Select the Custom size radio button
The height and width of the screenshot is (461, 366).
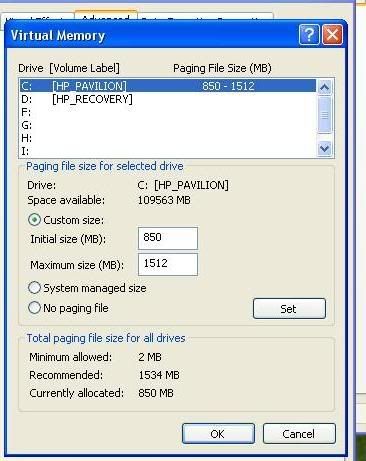tap(34, 220)
